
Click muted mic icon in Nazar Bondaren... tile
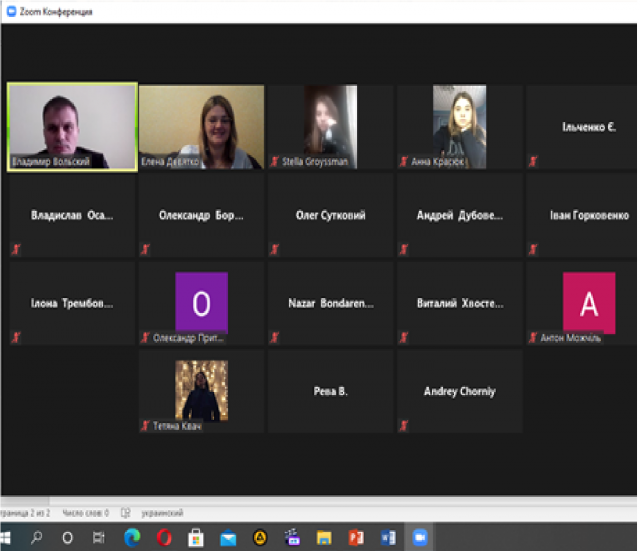275,338
